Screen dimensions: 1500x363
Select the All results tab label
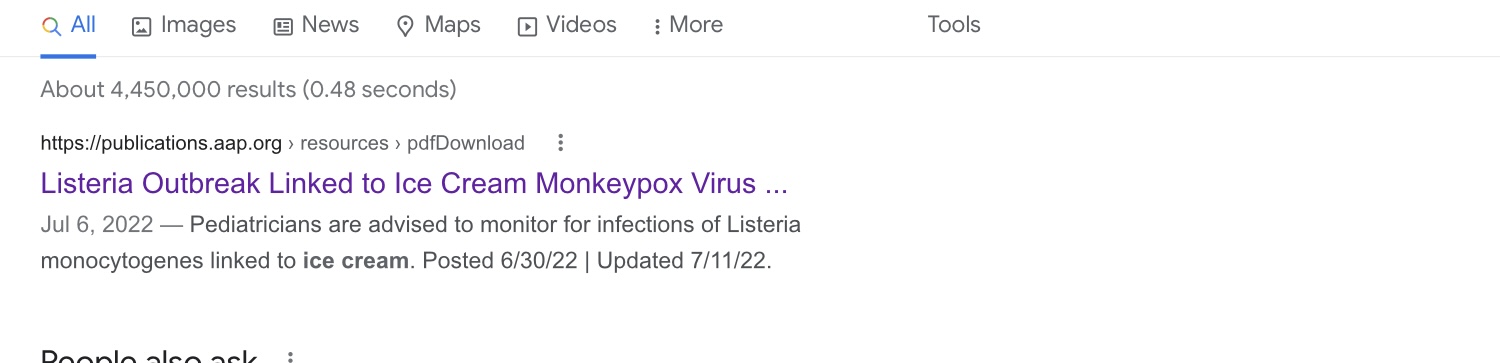pos(84,24)
